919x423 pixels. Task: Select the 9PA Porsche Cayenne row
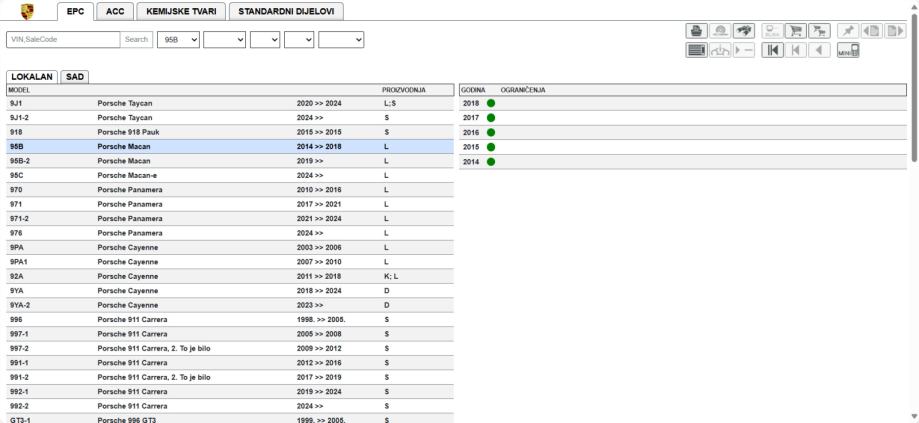[x=230, y=247]
